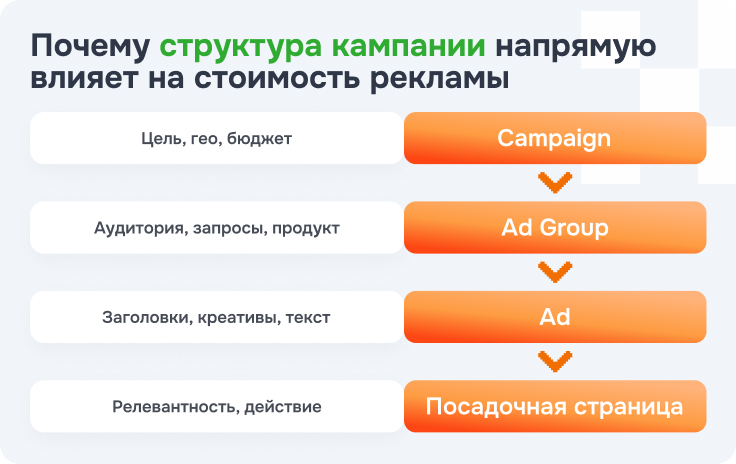
Task: Click the orange Ad block
Action: coord(554,317)
